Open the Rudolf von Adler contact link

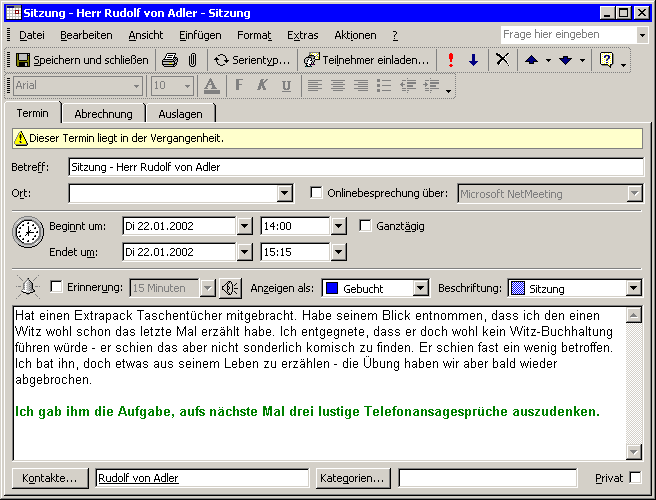(x=138, y=478)
